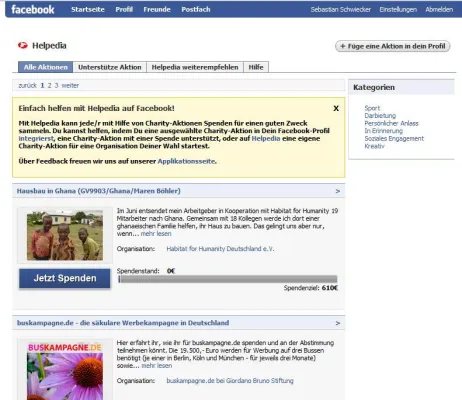Image resolution: width=462 pixels, height=400 pixels.
Task: Click the weiter pagination link
Action: point(70,86)
